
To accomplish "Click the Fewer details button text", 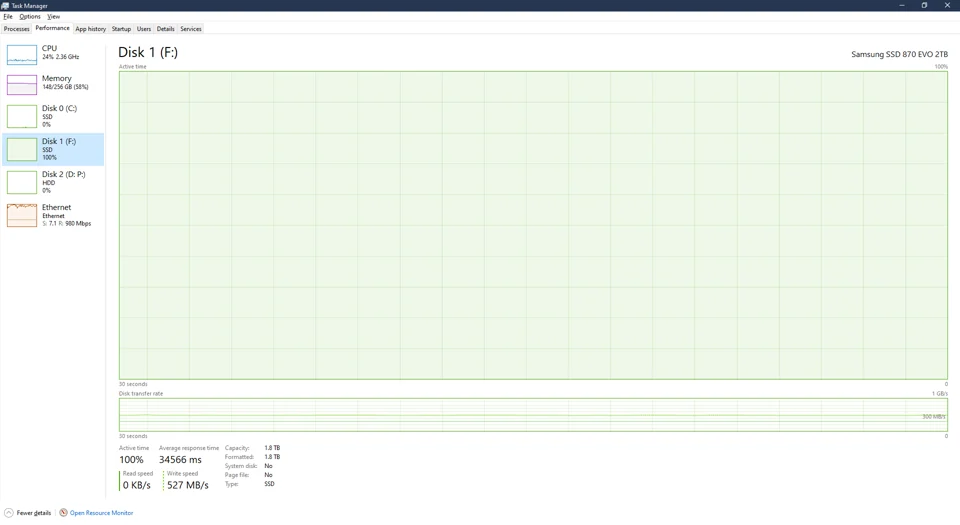I will pos(34,513).
